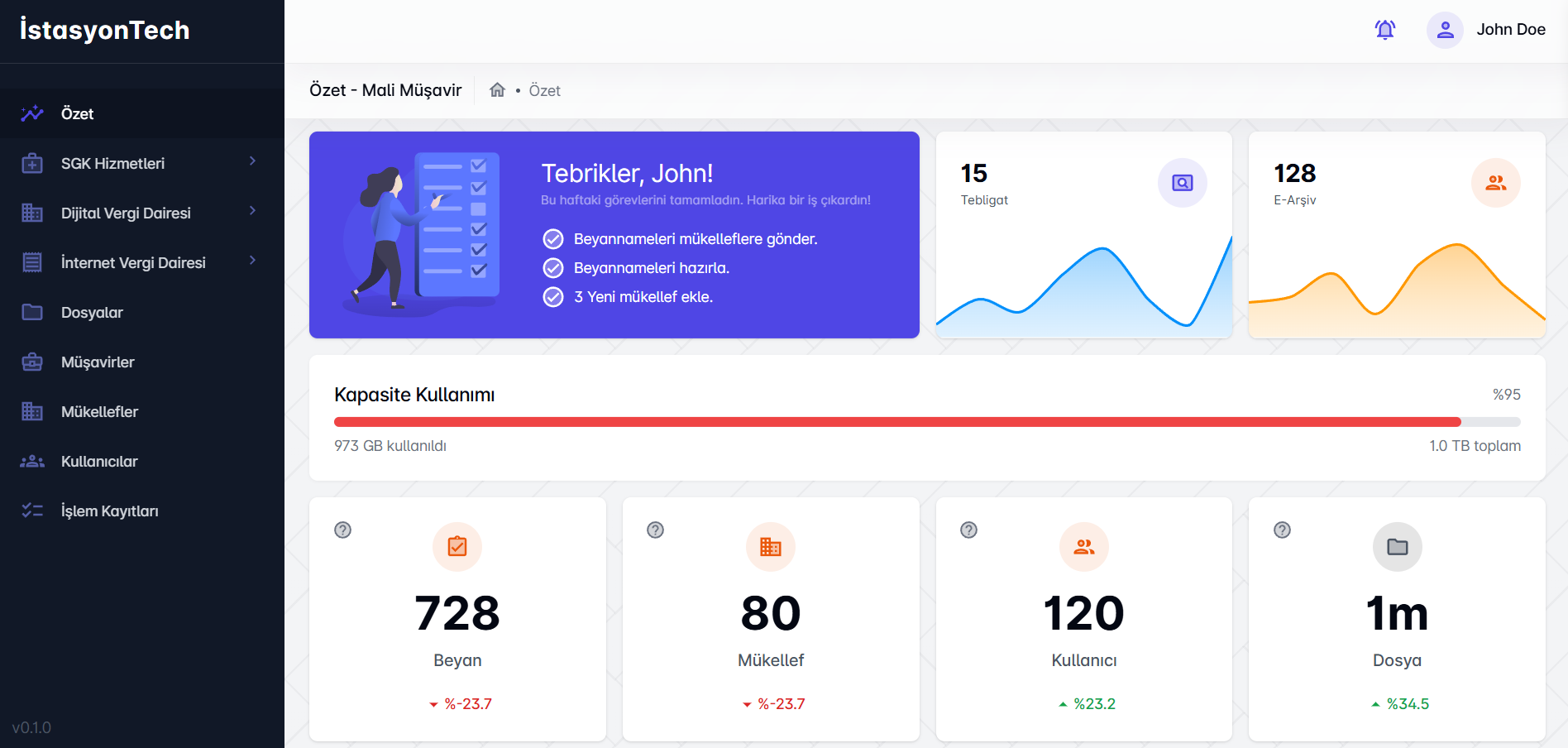This screenshot has width=1568, height=748.
Task: Click the help icon on Beyan card
Action: [x=343, y=530]
